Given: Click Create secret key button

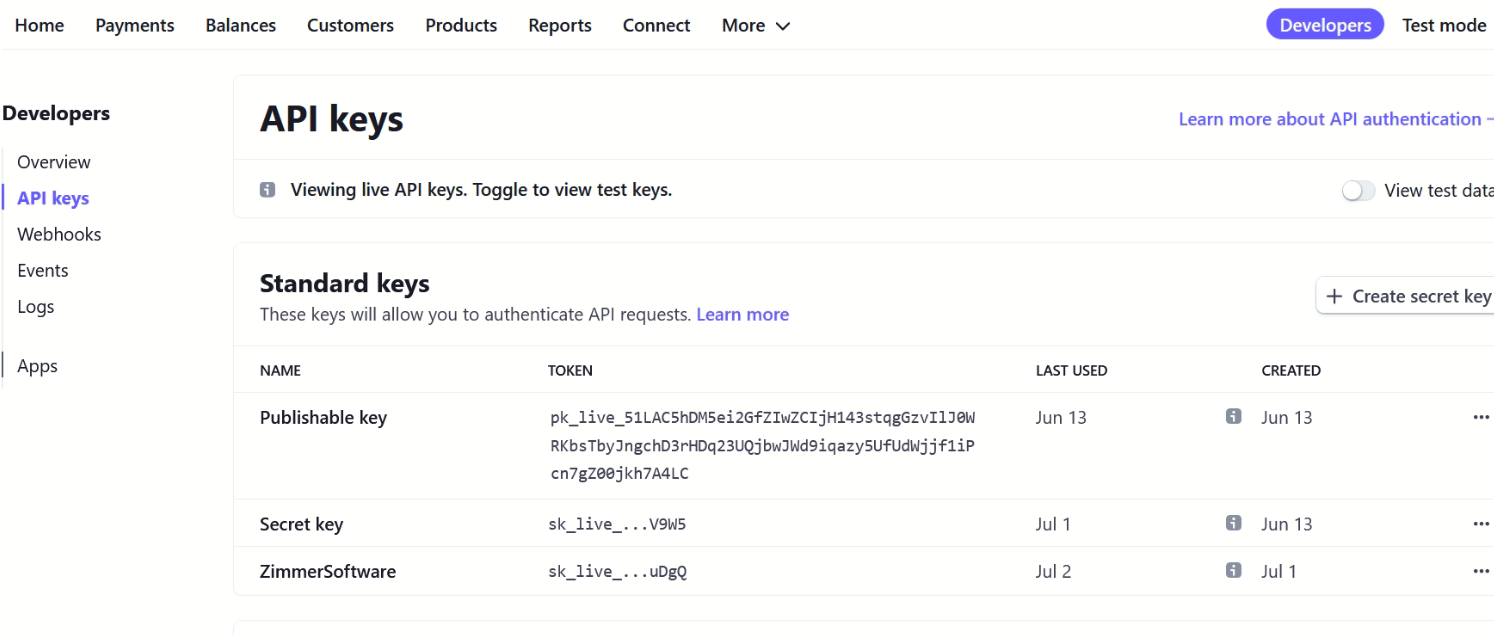Looking at the screenshot, I should click(1408, 296).
